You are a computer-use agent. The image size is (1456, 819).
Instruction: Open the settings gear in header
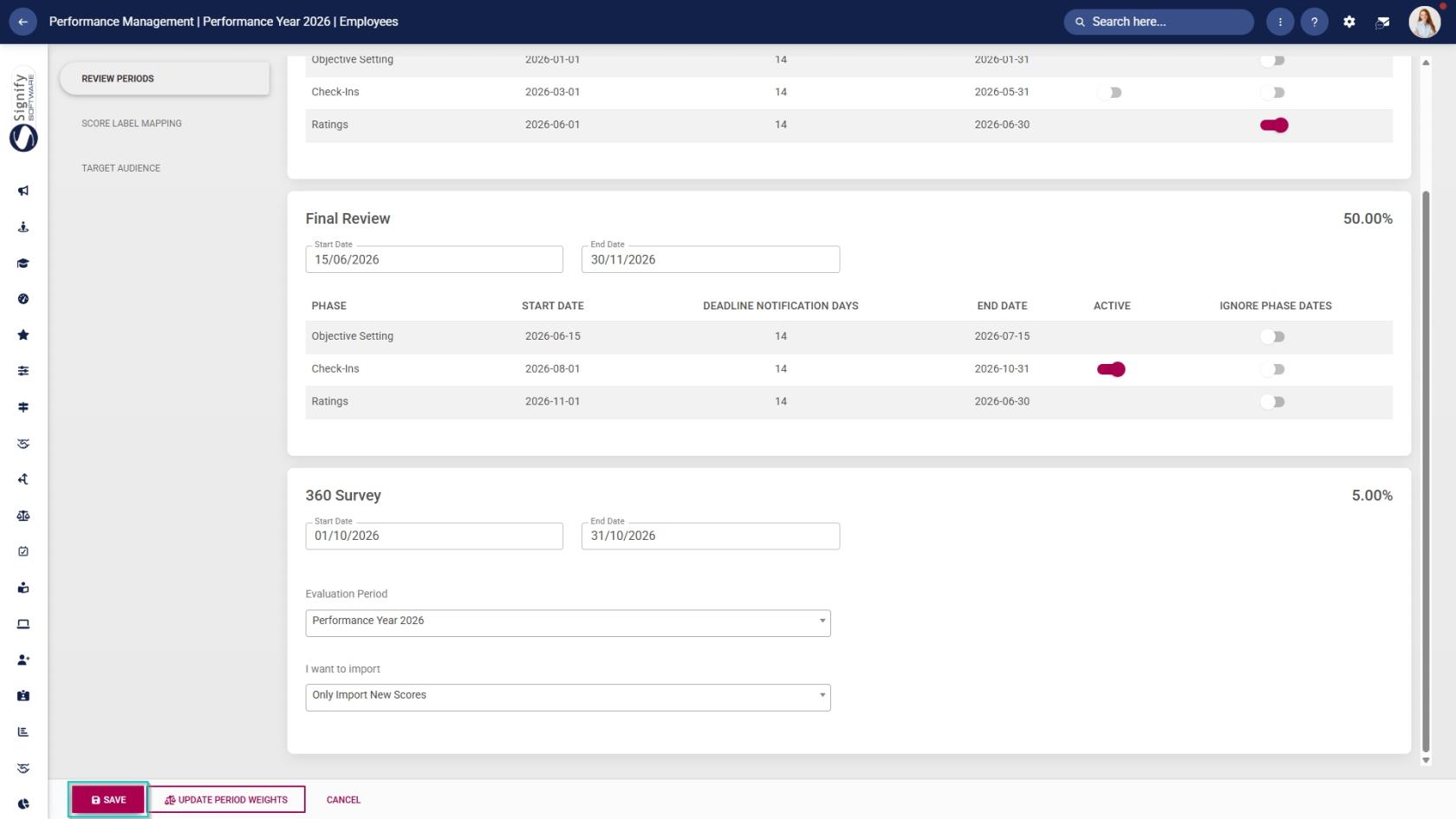pos(1349,22)
